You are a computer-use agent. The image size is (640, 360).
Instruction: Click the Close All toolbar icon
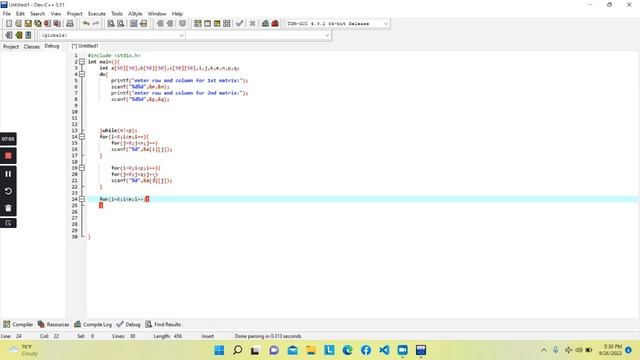pyautogui.click(x=57, y=24)
